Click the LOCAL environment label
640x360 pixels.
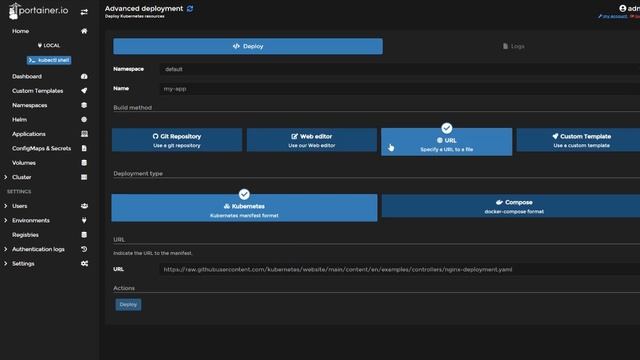[x=49, y=45]
